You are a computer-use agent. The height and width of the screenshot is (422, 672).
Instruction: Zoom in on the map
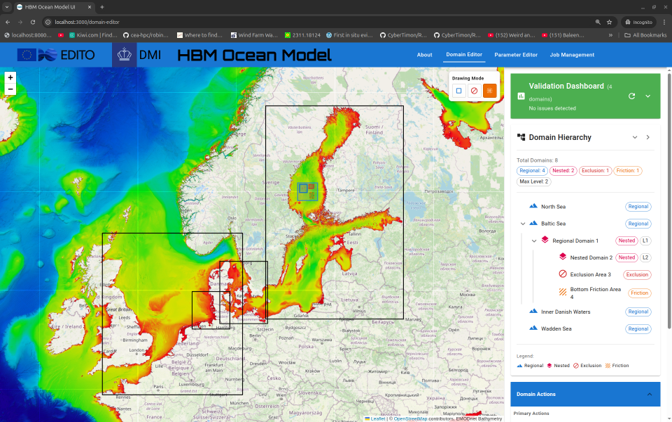click(x=10, y=77)
